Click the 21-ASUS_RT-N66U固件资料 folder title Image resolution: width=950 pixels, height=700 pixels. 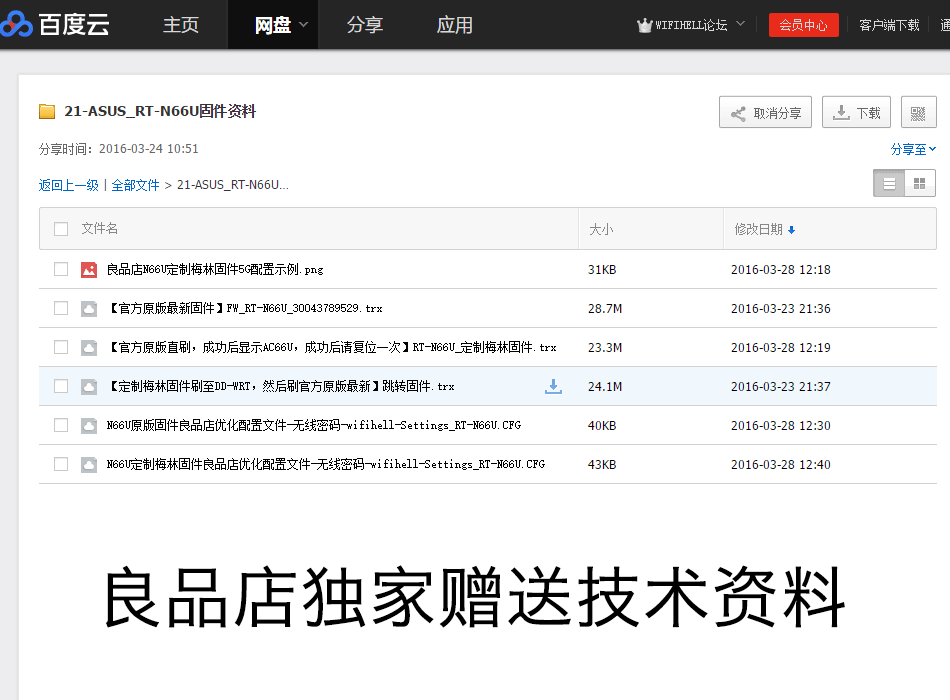coord(160,112)
